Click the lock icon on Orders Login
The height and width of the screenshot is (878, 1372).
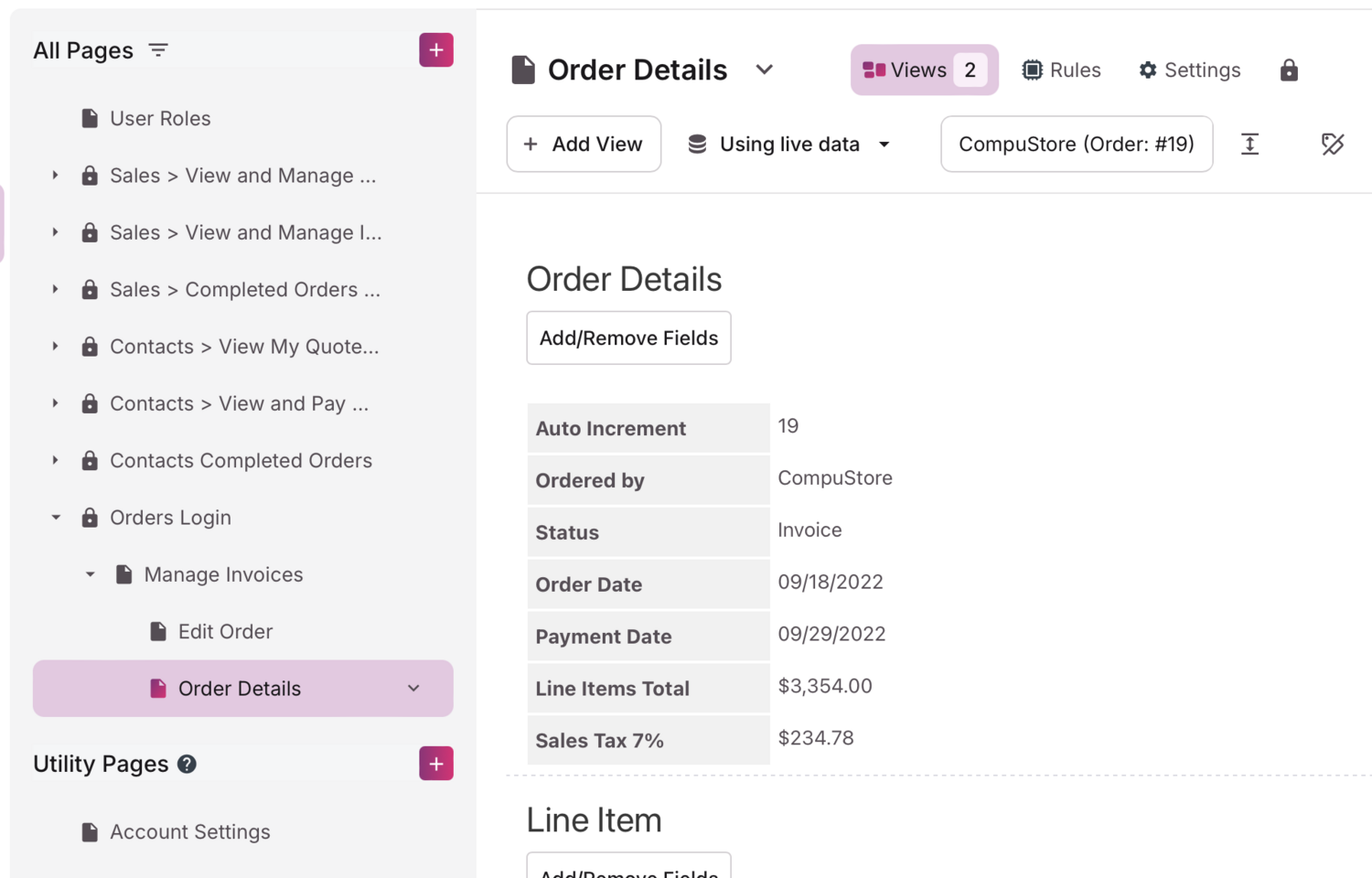click(90, 517)
